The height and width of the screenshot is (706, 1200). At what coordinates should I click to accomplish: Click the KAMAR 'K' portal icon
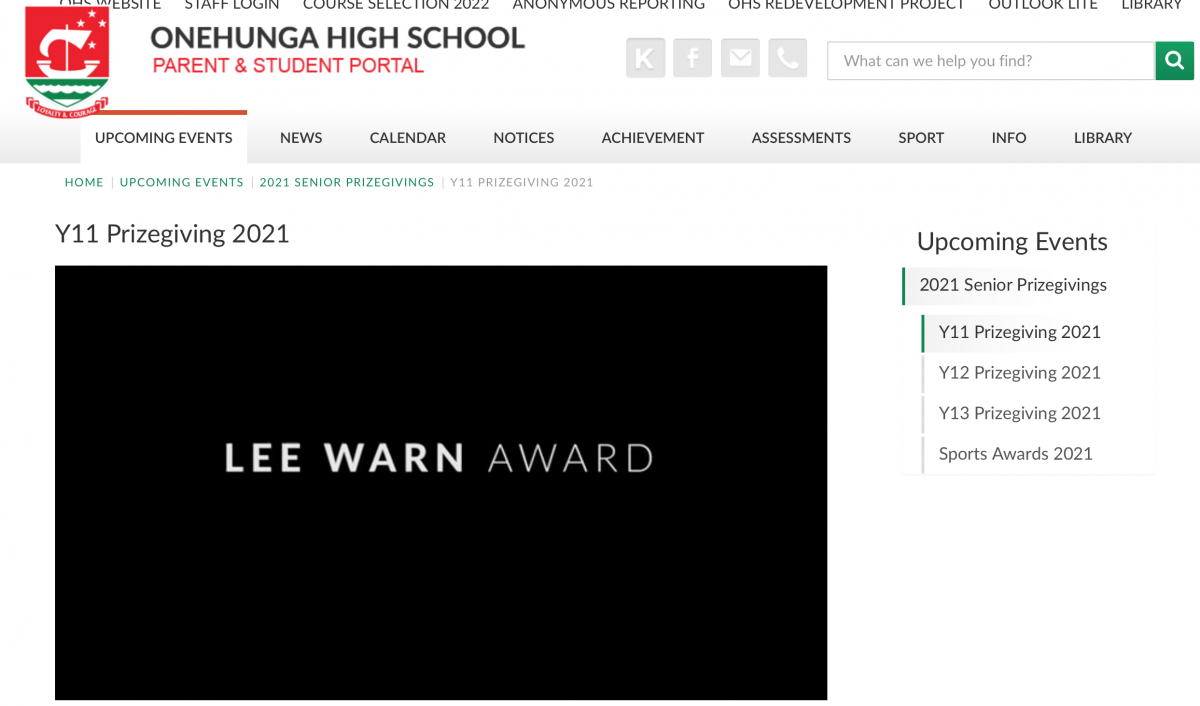click(x=645, y=59)
